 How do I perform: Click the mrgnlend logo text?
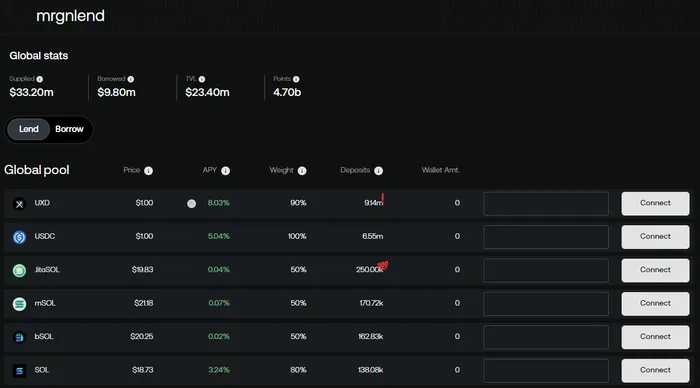[x=71, y=16]
